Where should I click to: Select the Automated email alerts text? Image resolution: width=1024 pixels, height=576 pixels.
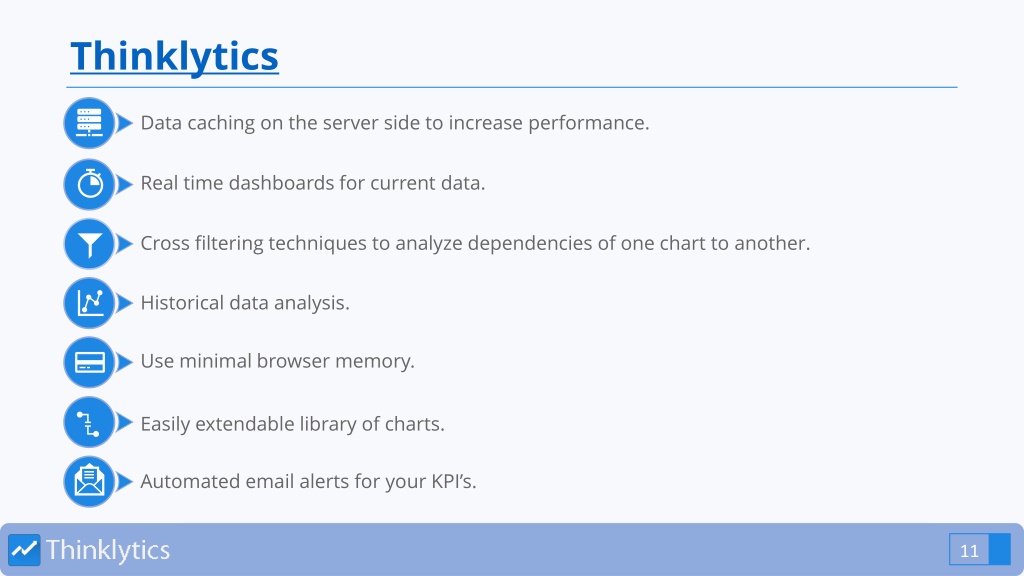tap(308, 481)
